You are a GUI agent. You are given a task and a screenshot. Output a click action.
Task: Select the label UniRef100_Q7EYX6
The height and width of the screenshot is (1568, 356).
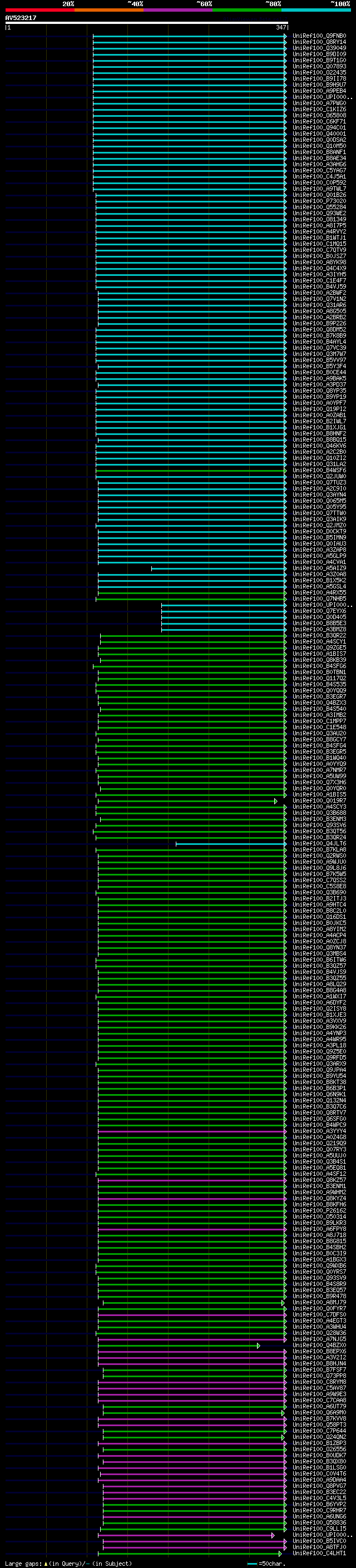(319, 611)
